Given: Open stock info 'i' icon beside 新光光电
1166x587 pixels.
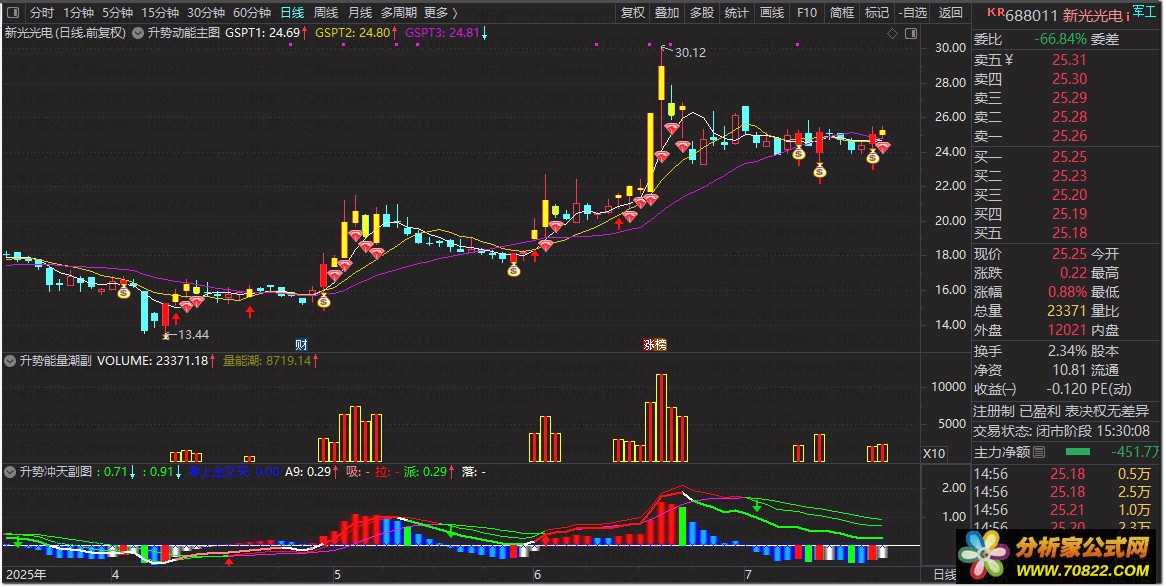Looking at the screenshot, I should (1127, 15).
